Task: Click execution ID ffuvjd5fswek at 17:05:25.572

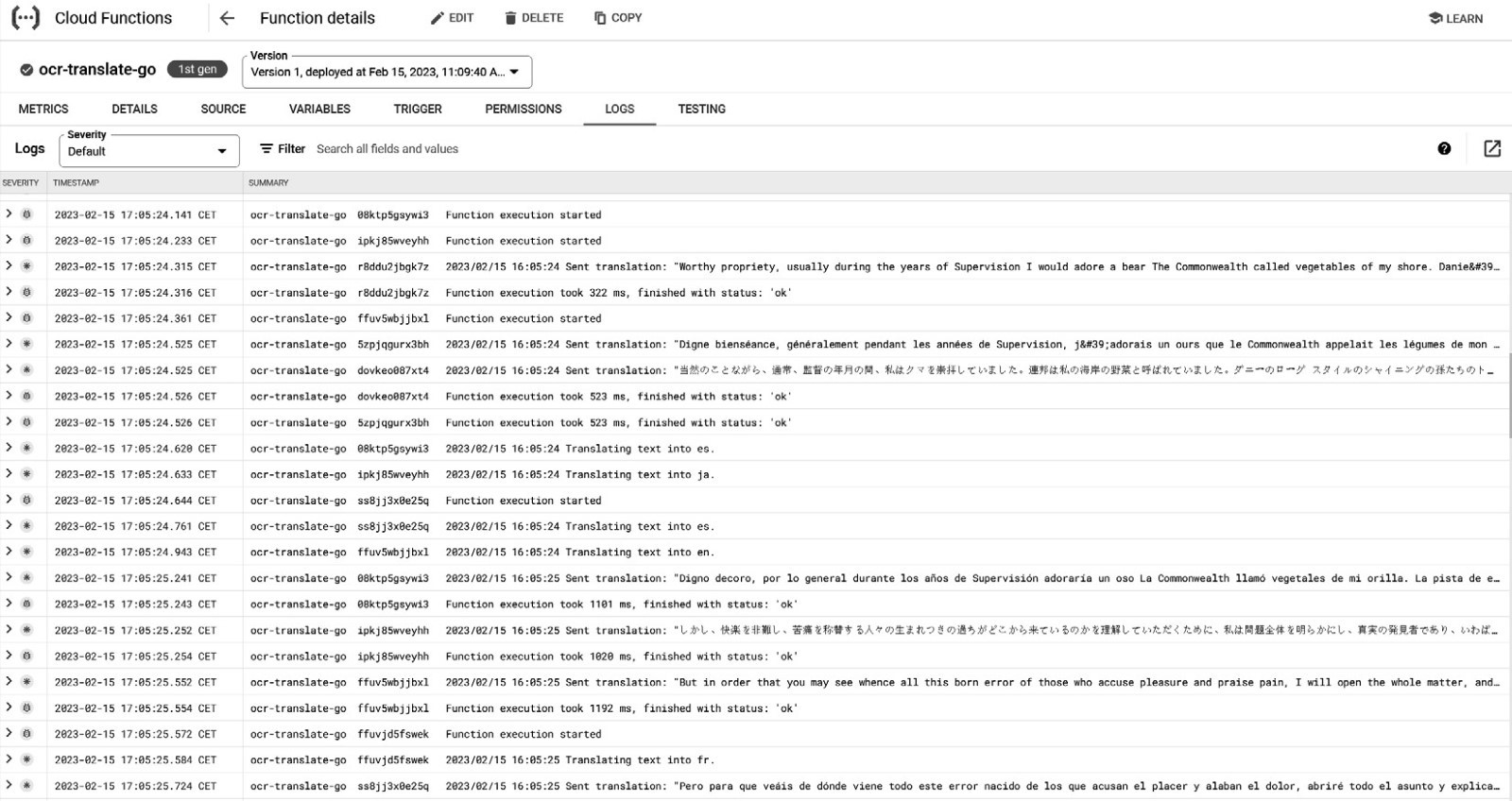Action: [x=393, y=734]
